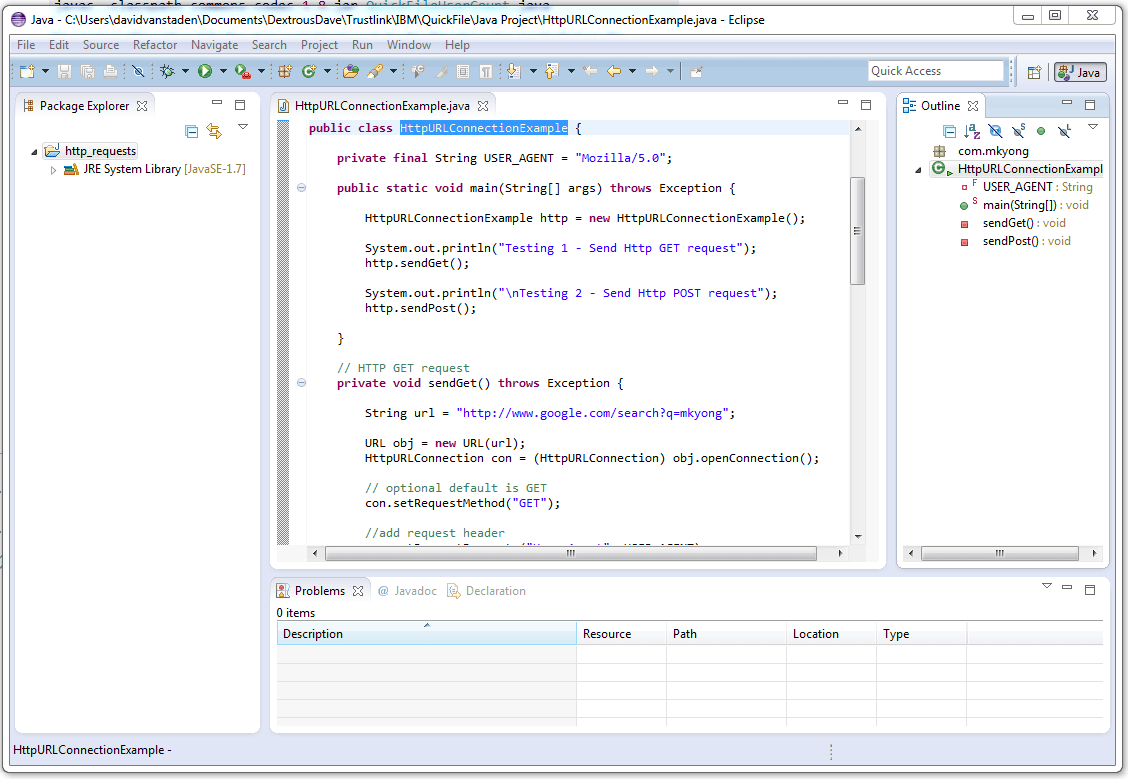Toggle Link with Editor in Package Explorer
1128x779 pixels.
214,131
